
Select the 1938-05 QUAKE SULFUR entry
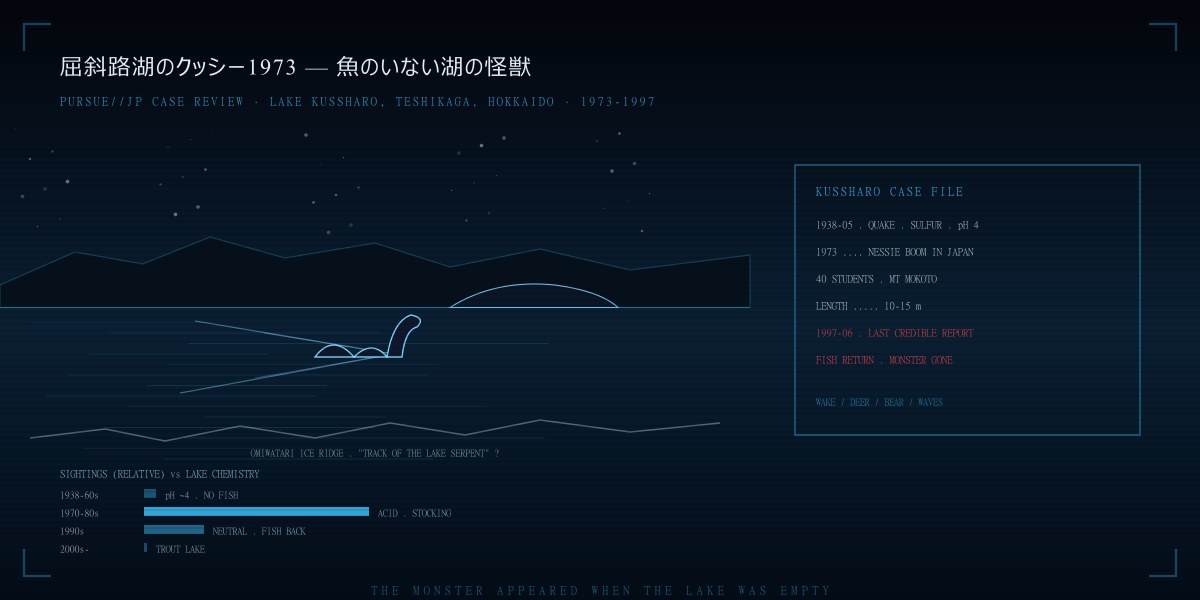(897, 226)
